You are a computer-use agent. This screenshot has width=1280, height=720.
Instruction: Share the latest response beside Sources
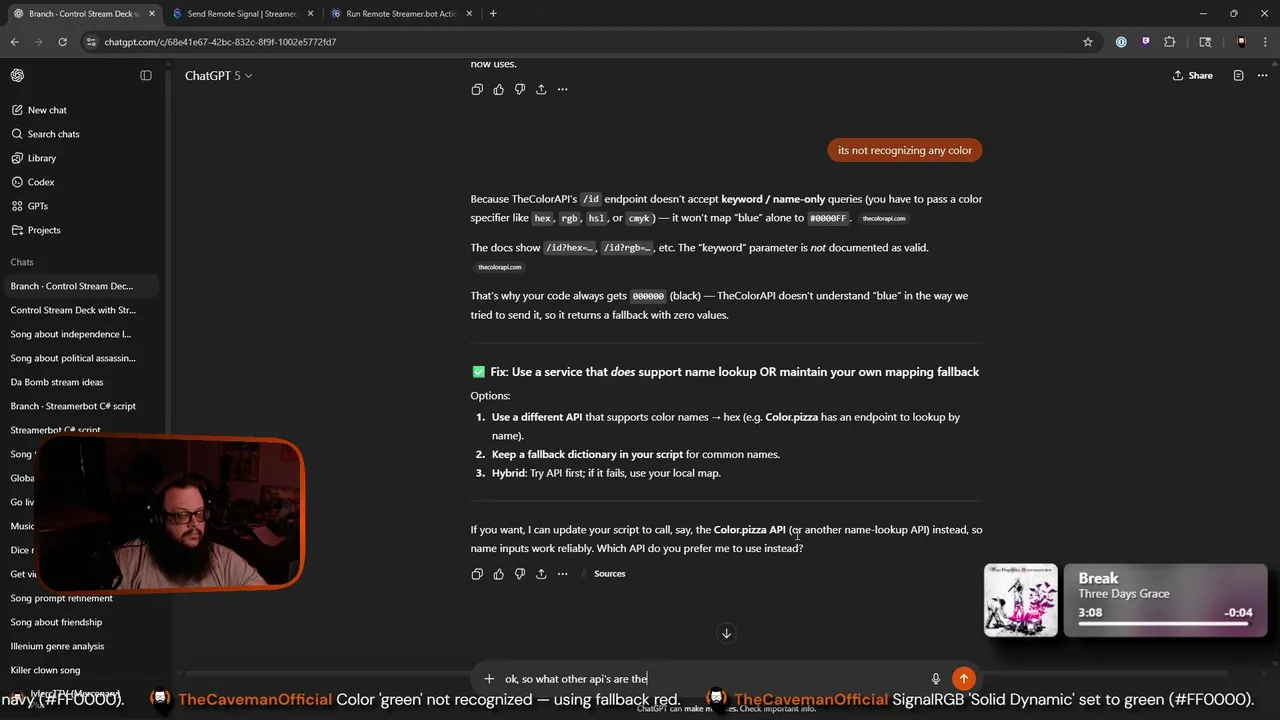[541, 574]
